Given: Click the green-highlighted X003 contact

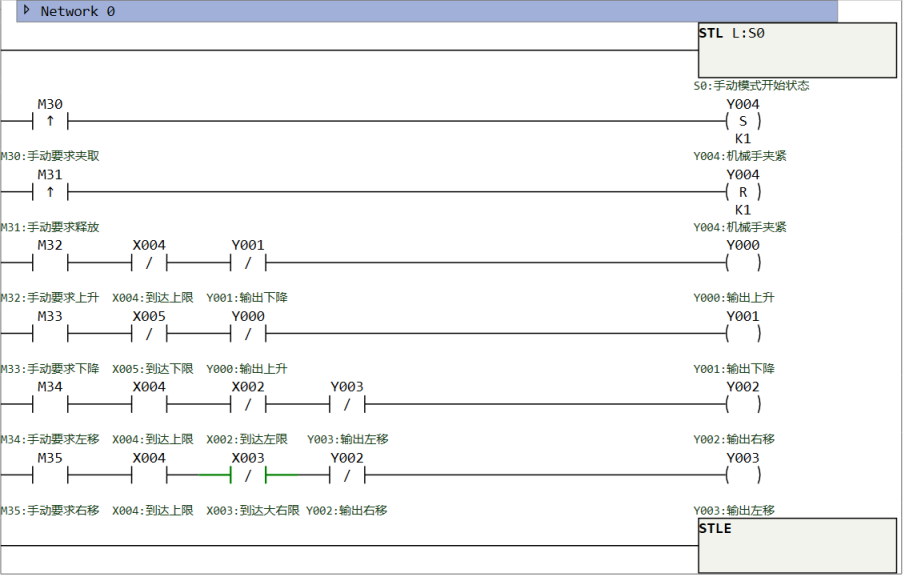Looking at the screenshot, I should click(248, 476).
